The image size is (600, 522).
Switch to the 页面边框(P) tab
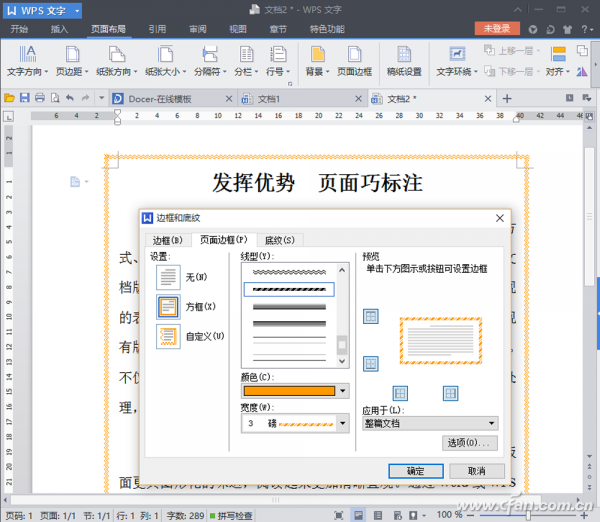[x=224, y=240]
